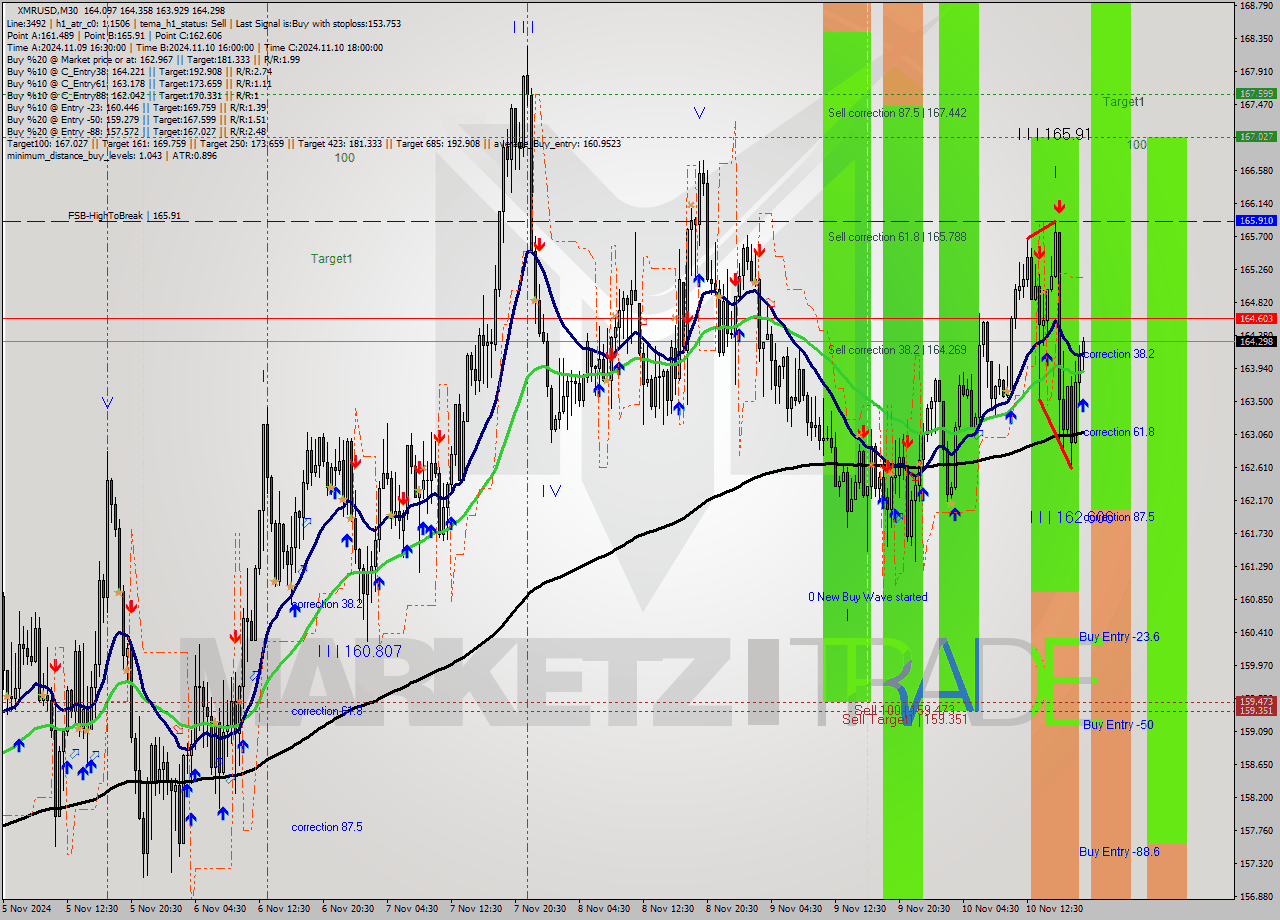
Task: Click the '8 Nov 12:30' time axis label
Action: (669, 909)
